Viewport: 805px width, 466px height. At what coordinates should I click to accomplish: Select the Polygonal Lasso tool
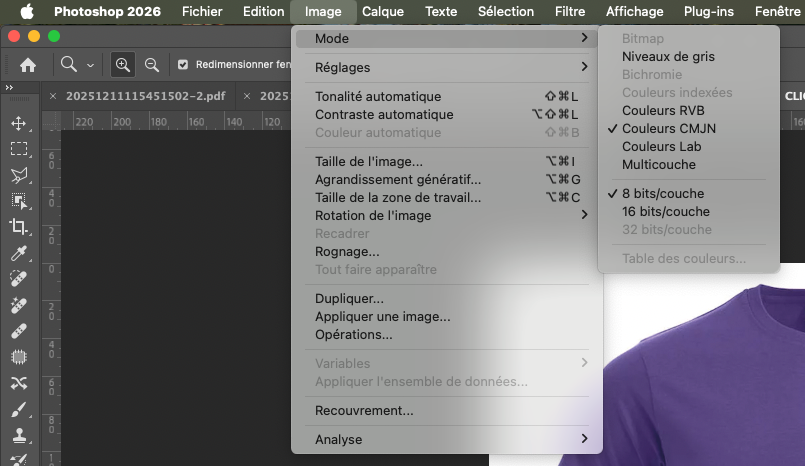(19, 175)
